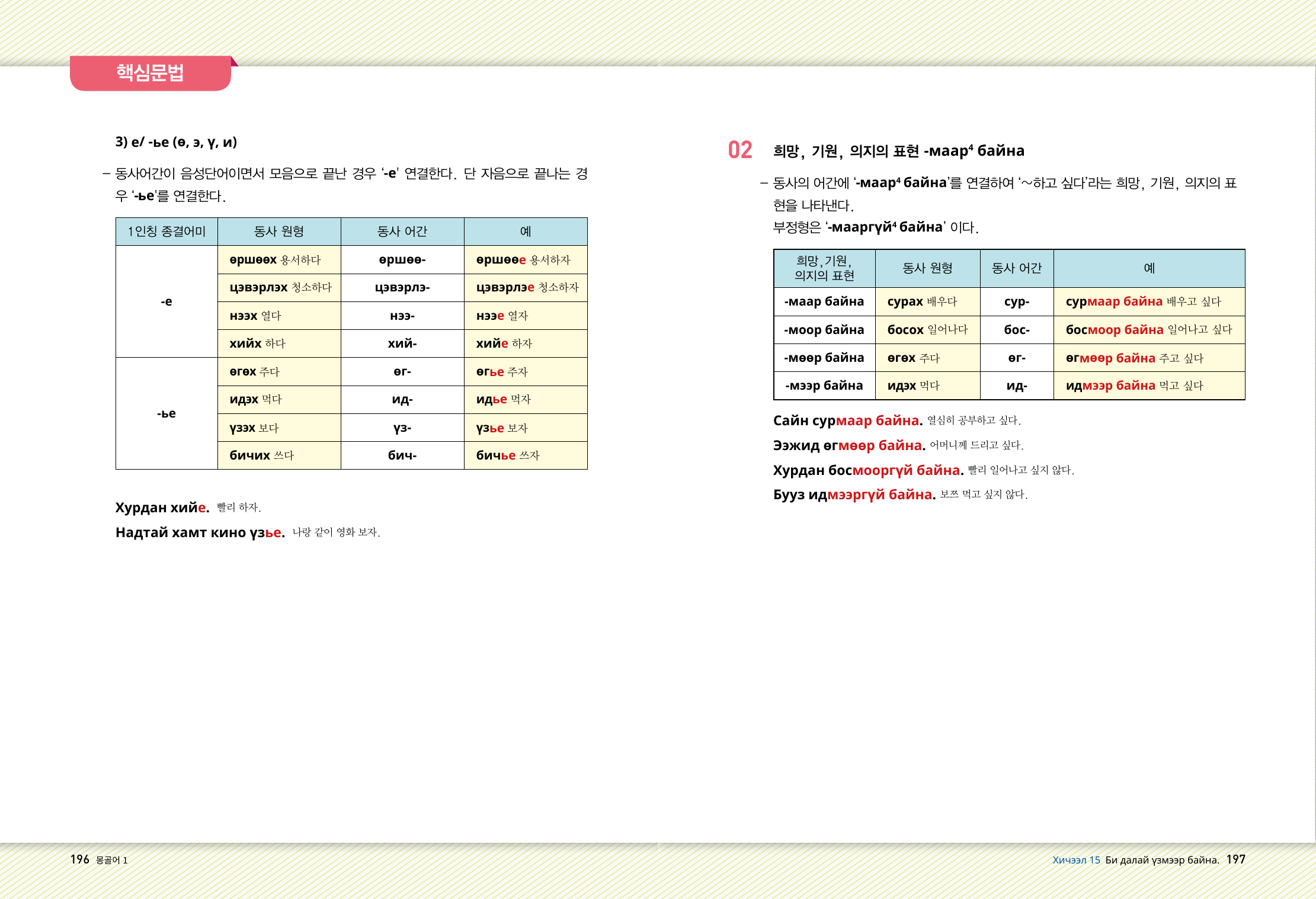Click the pink 핵심문법 header tab
Image resolution: width=1316 pixels, height=899 pixels.
[x=150, y=73]
